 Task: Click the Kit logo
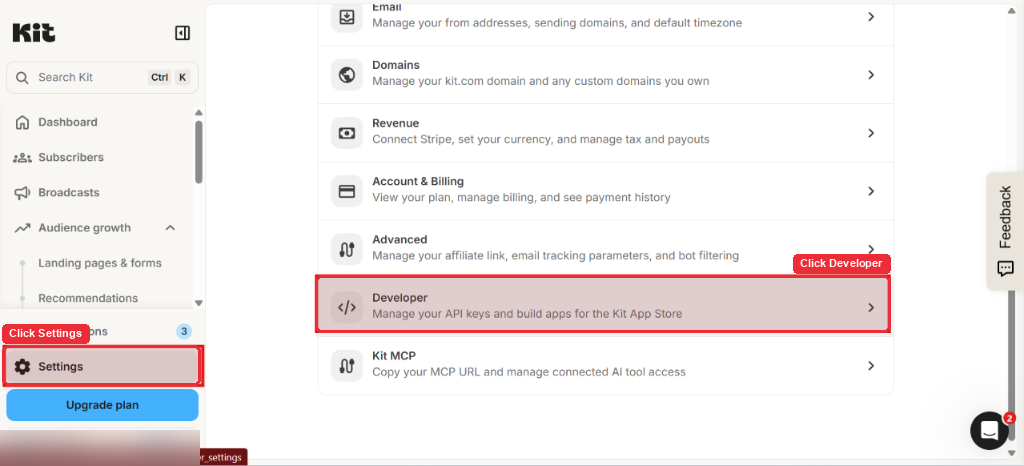[34, 33]
